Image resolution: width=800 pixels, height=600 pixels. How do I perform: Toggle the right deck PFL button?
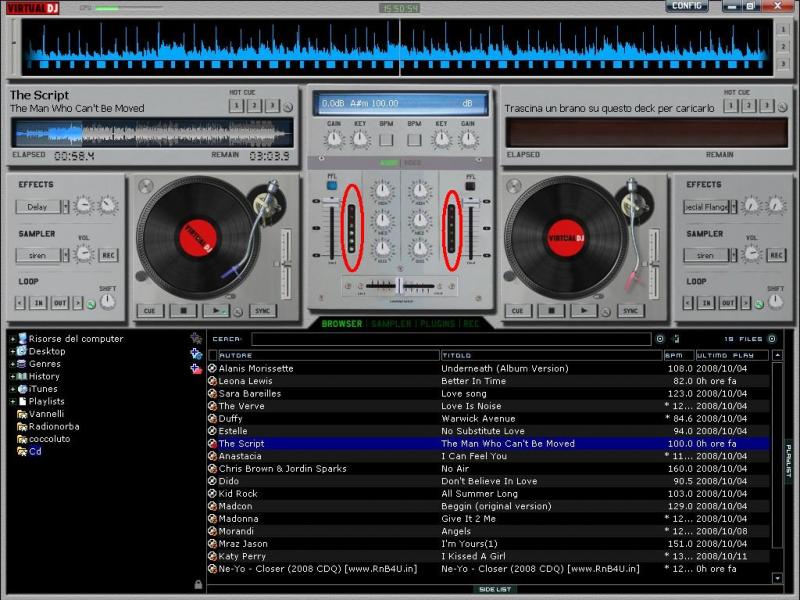(470, 186)
